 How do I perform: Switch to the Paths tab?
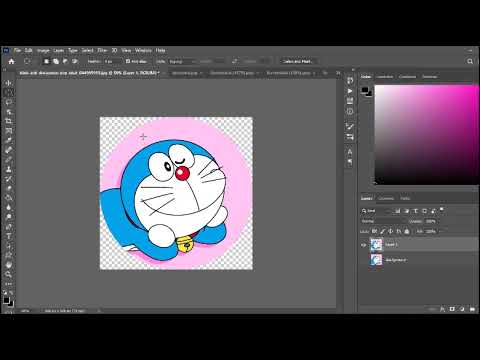click(x=405, y=198)
